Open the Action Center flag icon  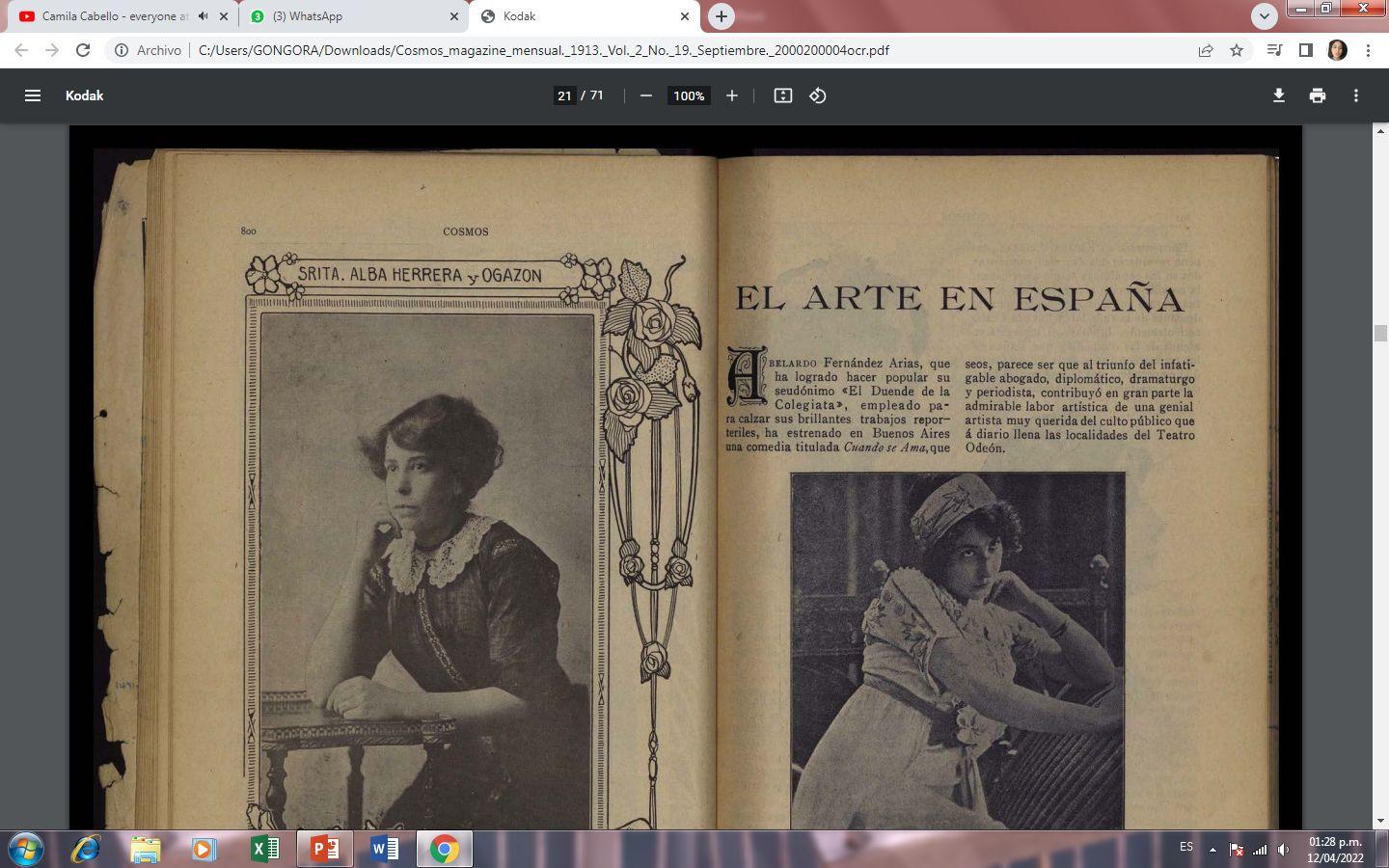1237,850
